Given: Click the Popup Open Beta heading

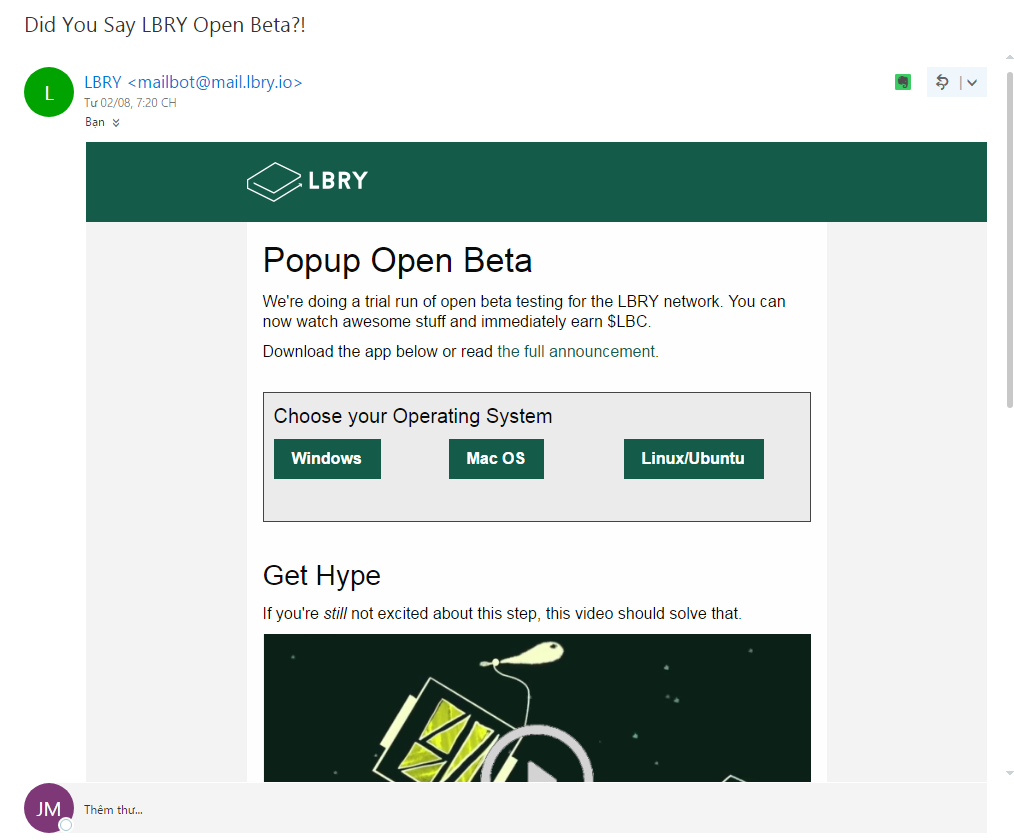Looking at the screenshot, I should point(397,261).
